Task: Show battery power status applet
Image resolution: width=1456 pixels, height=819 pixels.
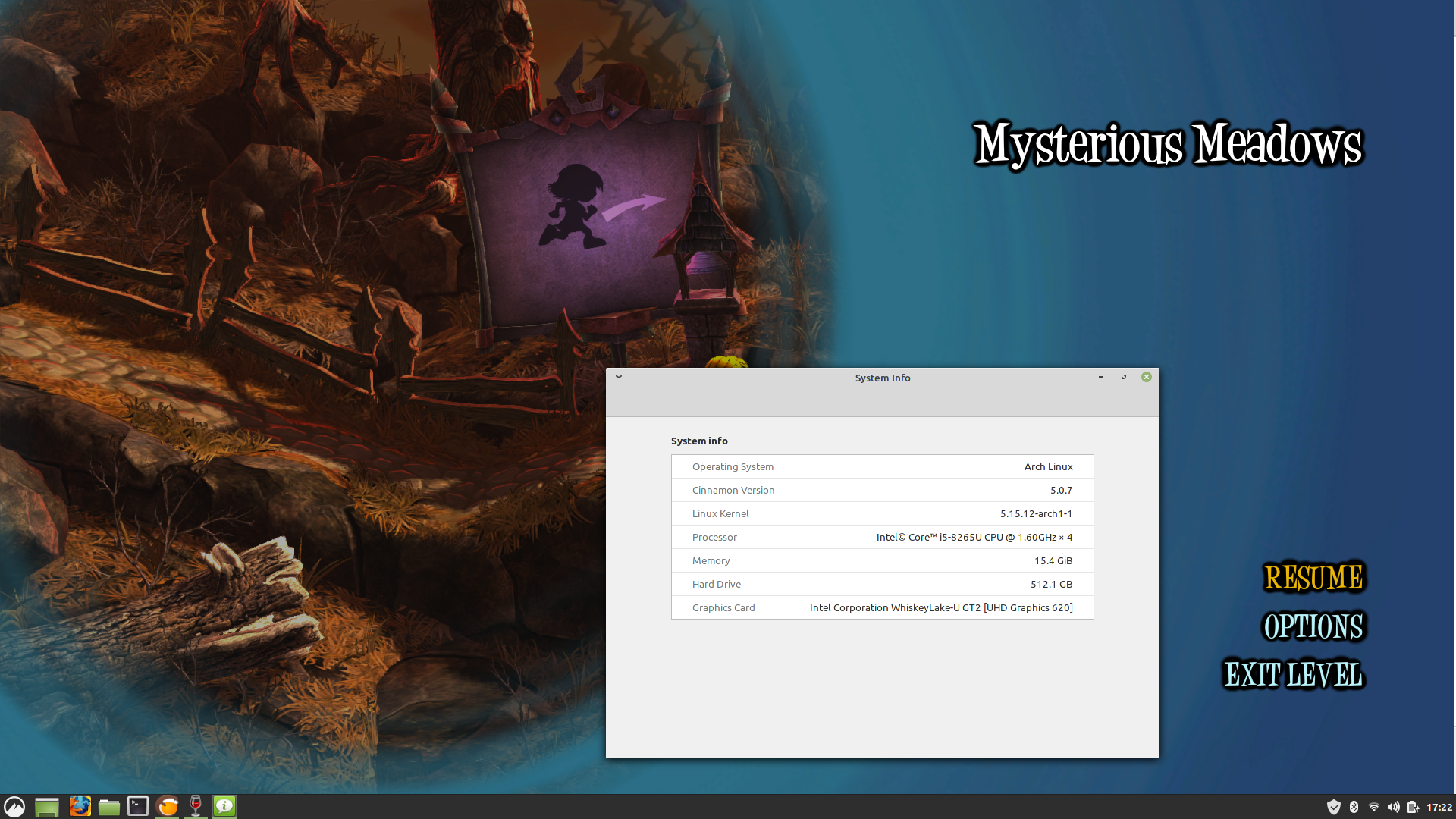Action: [1412, 807]
